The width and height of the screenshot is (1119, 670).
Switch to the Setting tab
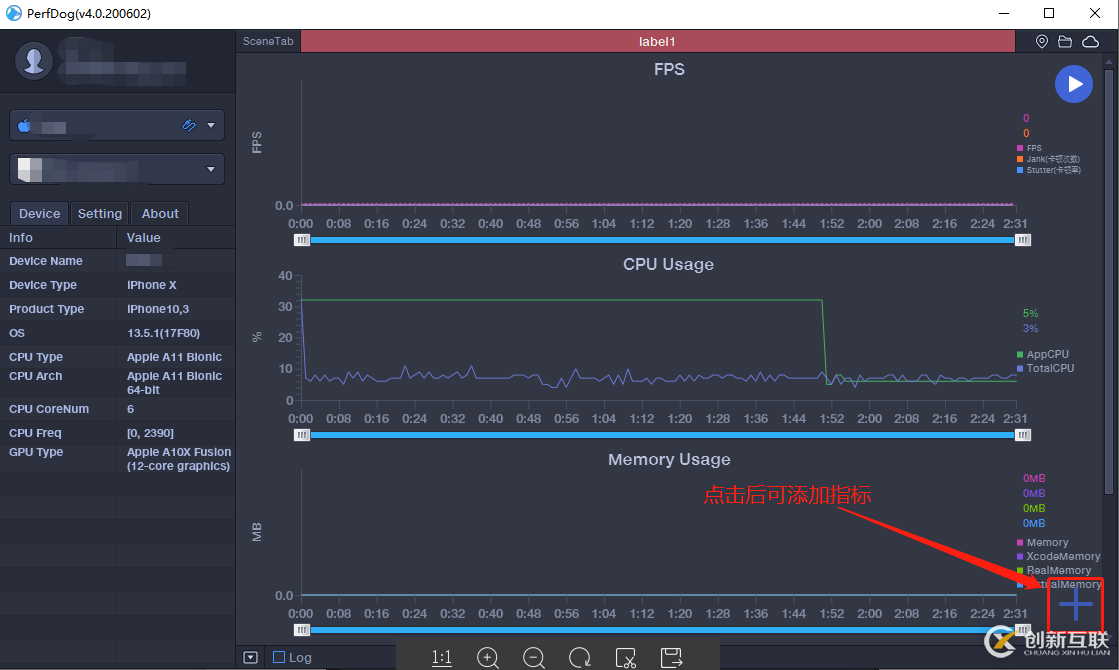pos(99,213)
